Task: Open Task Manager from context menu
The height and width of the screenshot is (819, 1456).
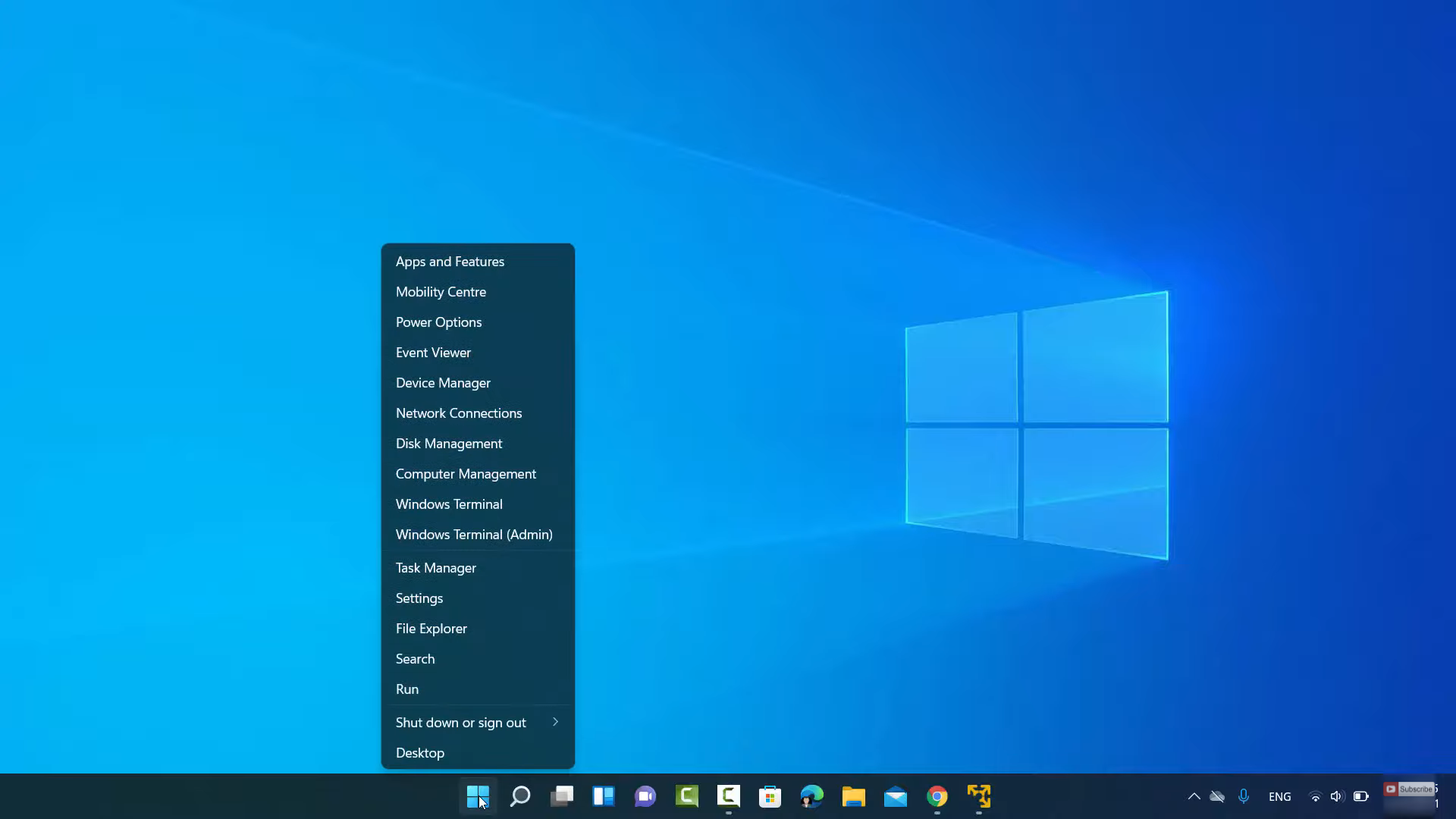Action: tap(436, 568)
